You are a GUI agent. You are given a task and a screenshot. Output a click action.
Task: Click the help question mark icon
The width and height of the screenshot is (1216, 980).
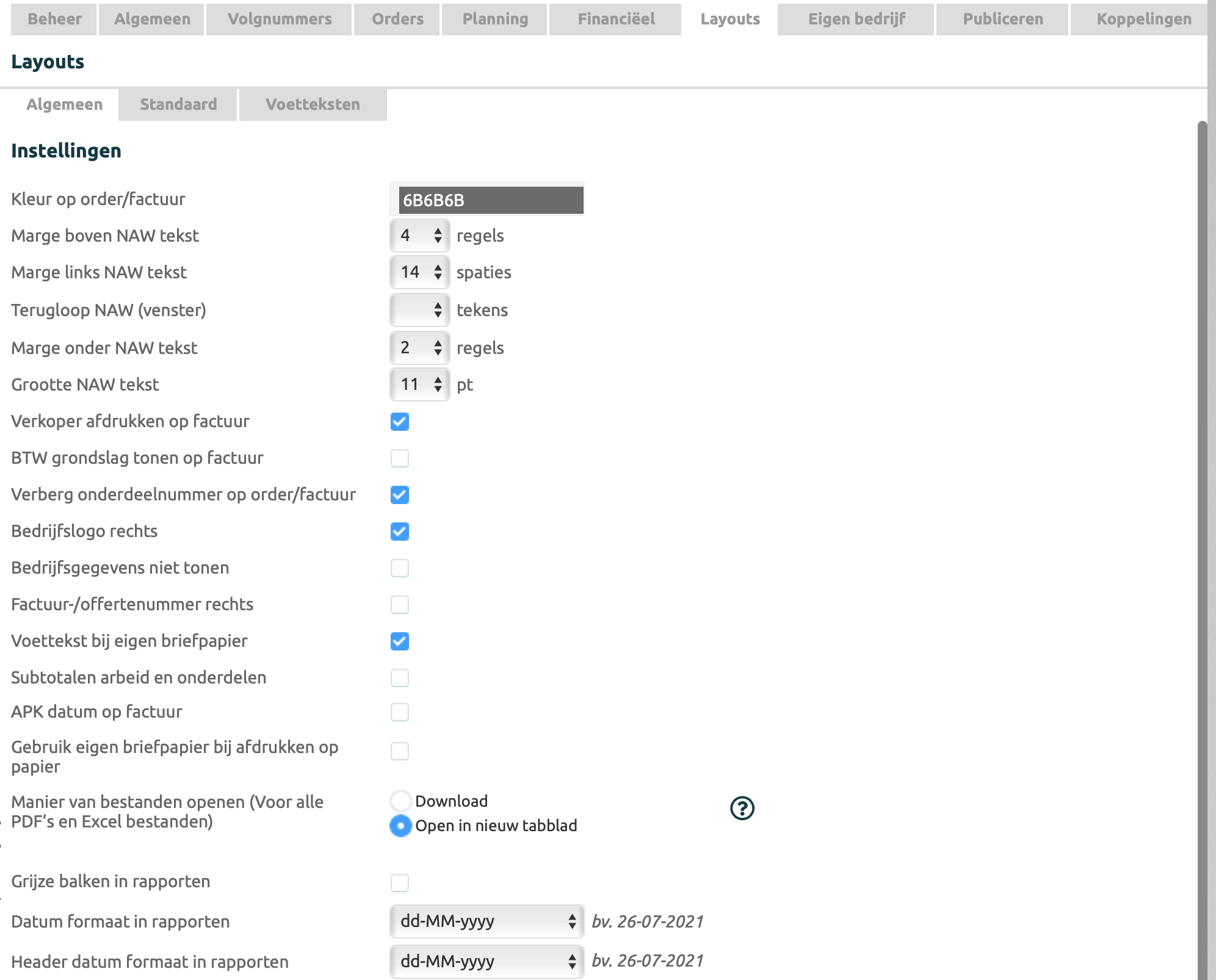point(742,809)
